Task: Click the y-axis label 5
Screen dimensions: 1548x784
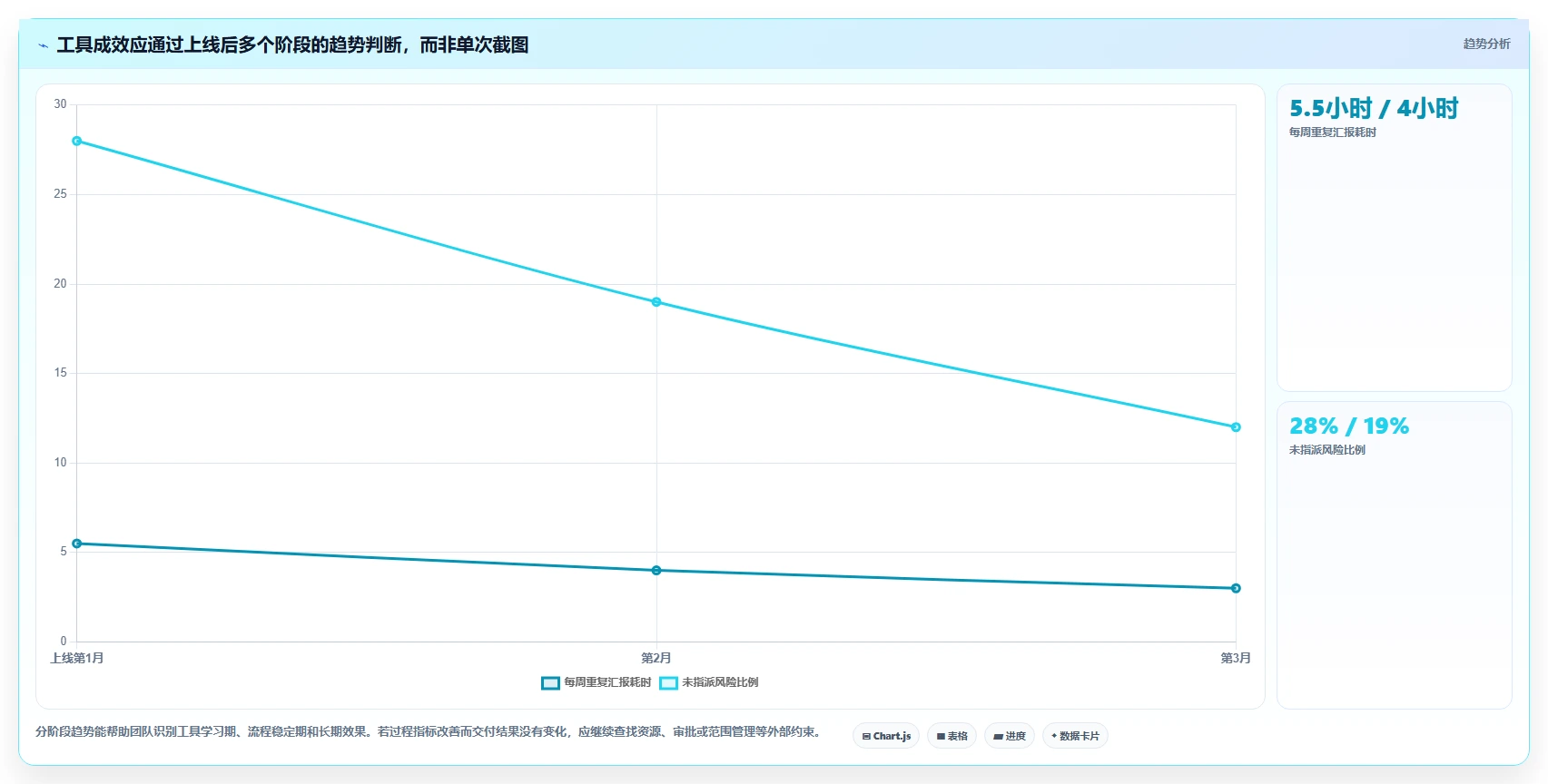Action: coord(64,552)
